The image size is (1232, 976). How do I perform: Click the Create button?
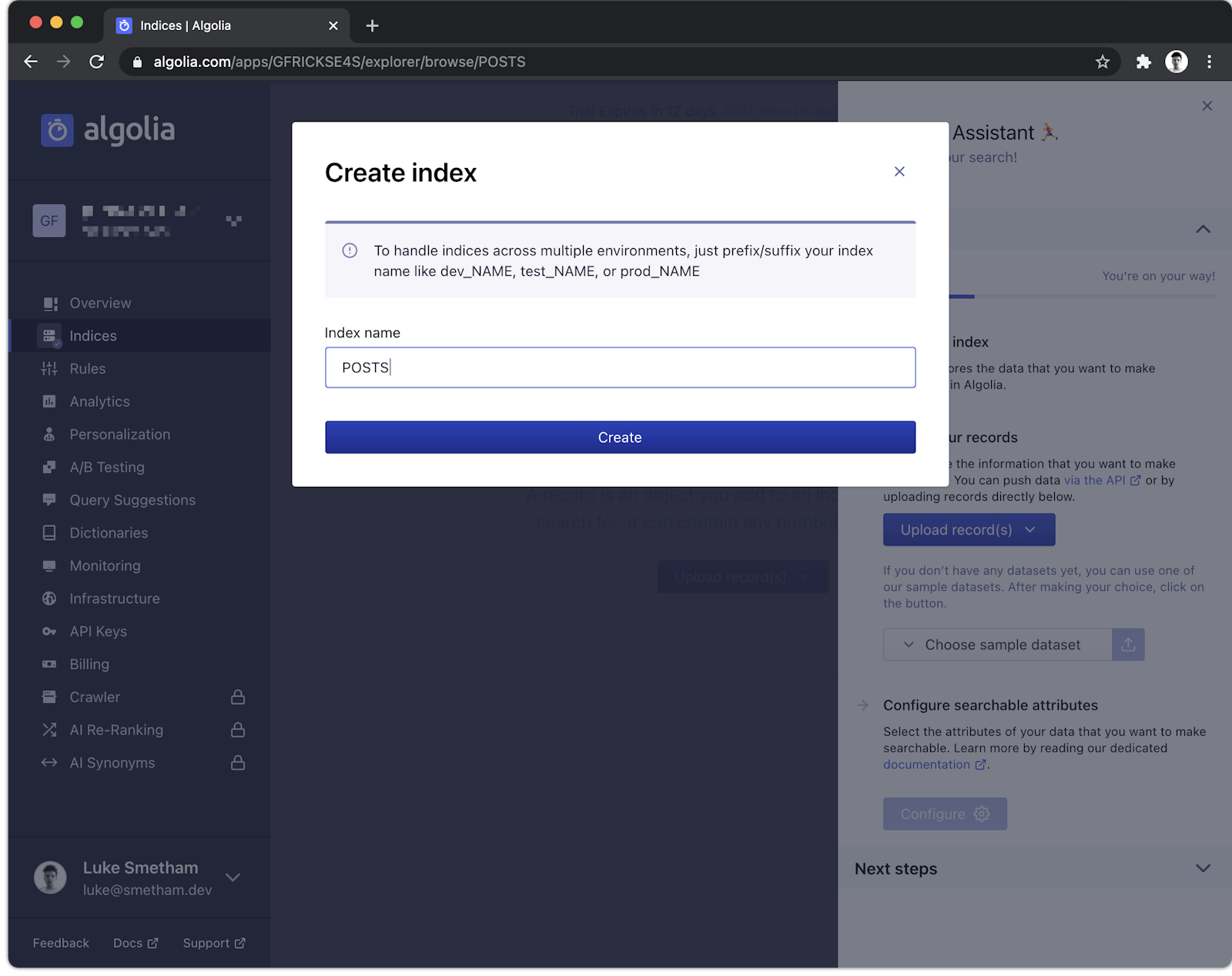point(620,437)
